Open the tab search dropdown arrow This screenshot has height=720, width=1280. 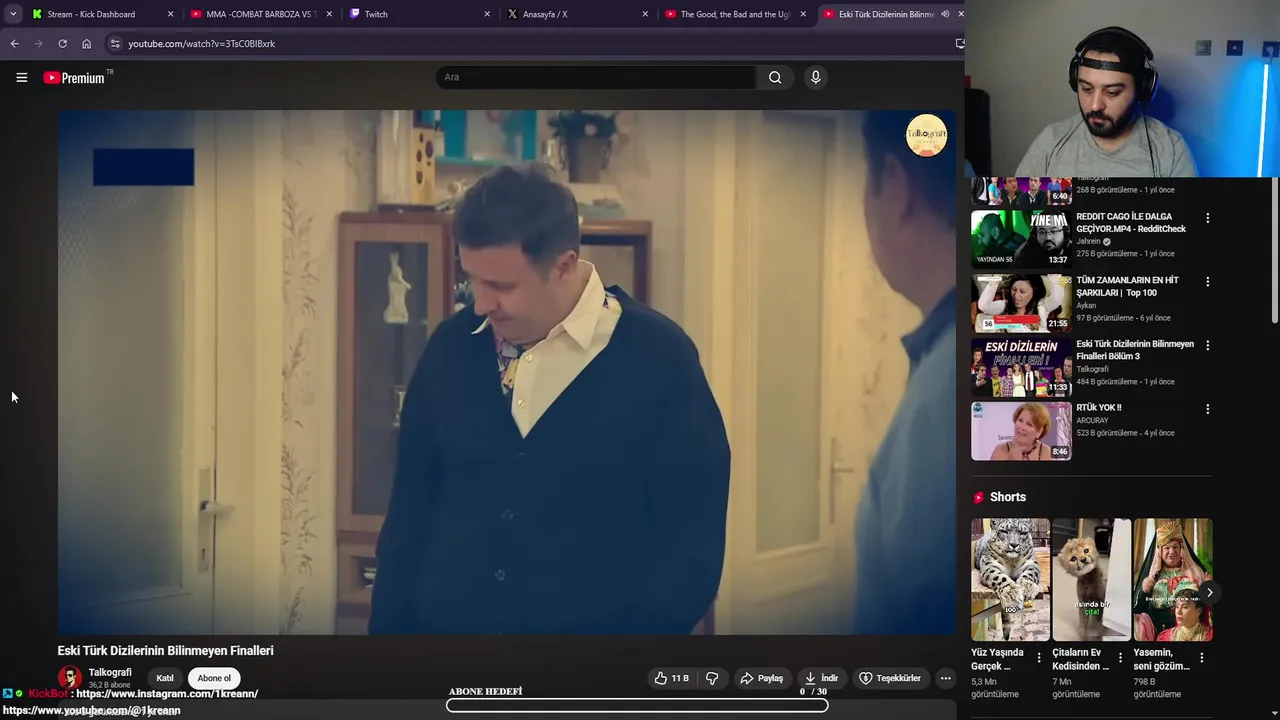click(12, 14)
